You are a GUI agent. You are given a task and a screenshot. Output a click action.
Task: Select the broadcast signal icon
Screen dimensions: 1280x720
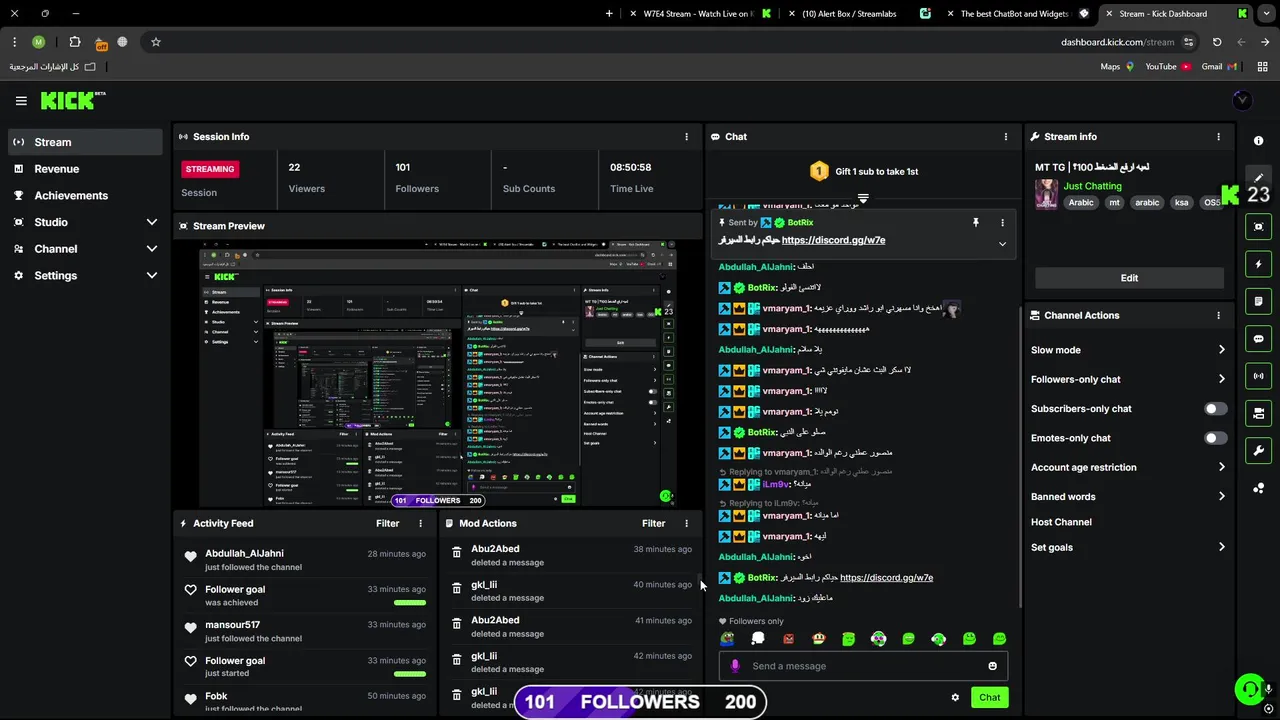(1258, 376)
